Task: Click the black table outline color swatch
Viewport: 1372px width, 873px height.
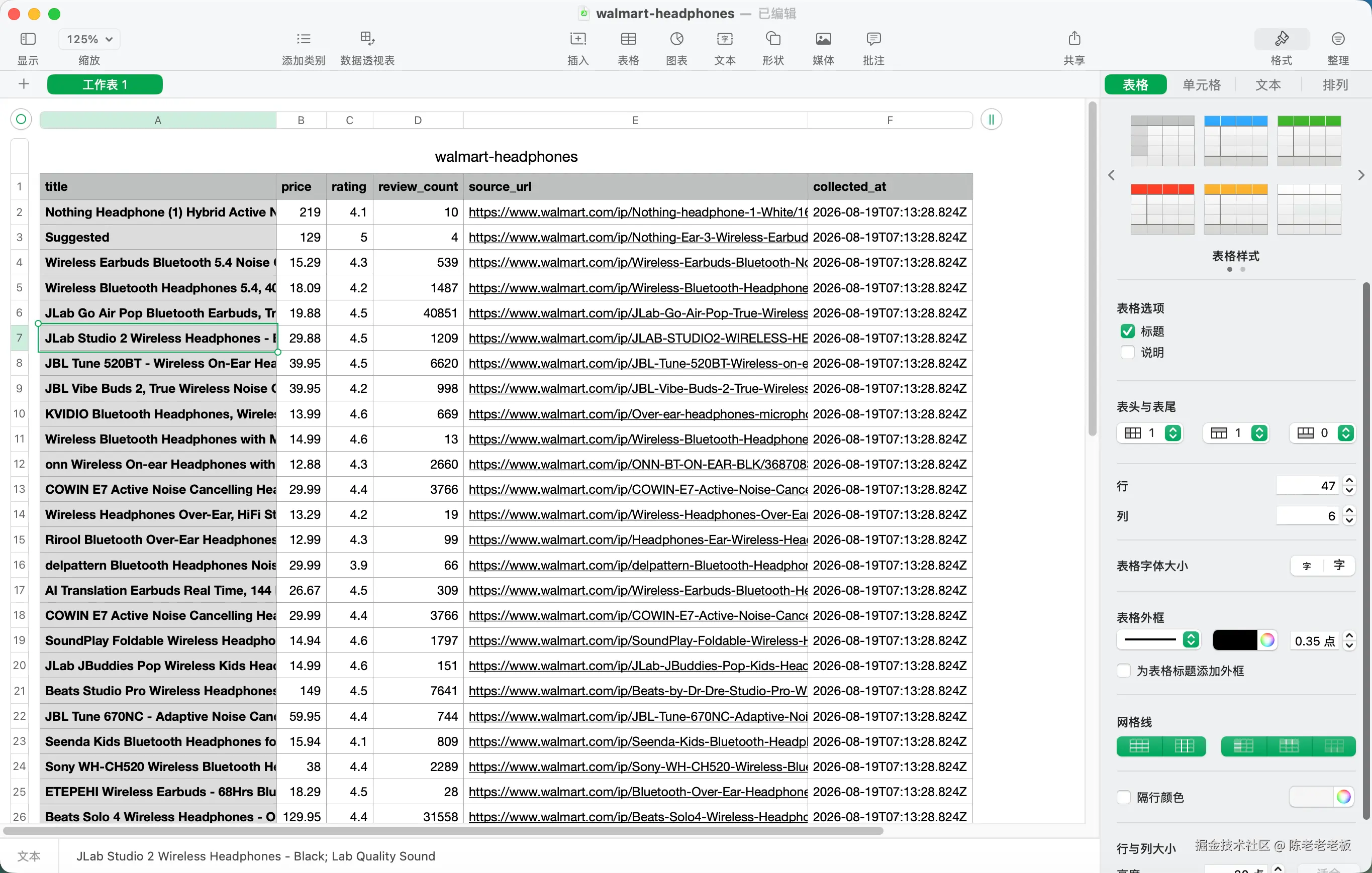Action: pos(1234,640)
